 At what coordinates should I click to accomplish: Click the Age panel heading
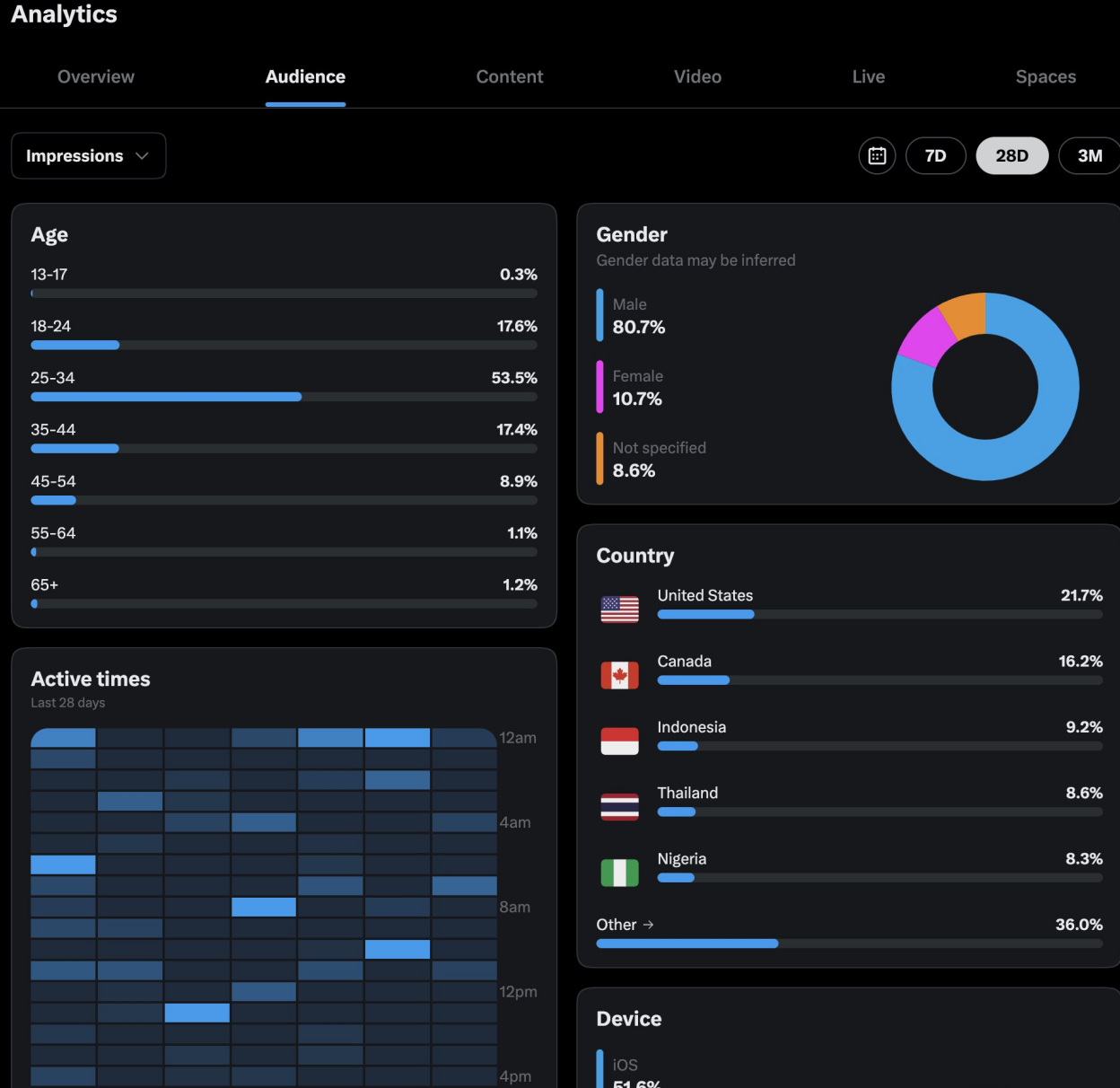click(x=49, y=235)
